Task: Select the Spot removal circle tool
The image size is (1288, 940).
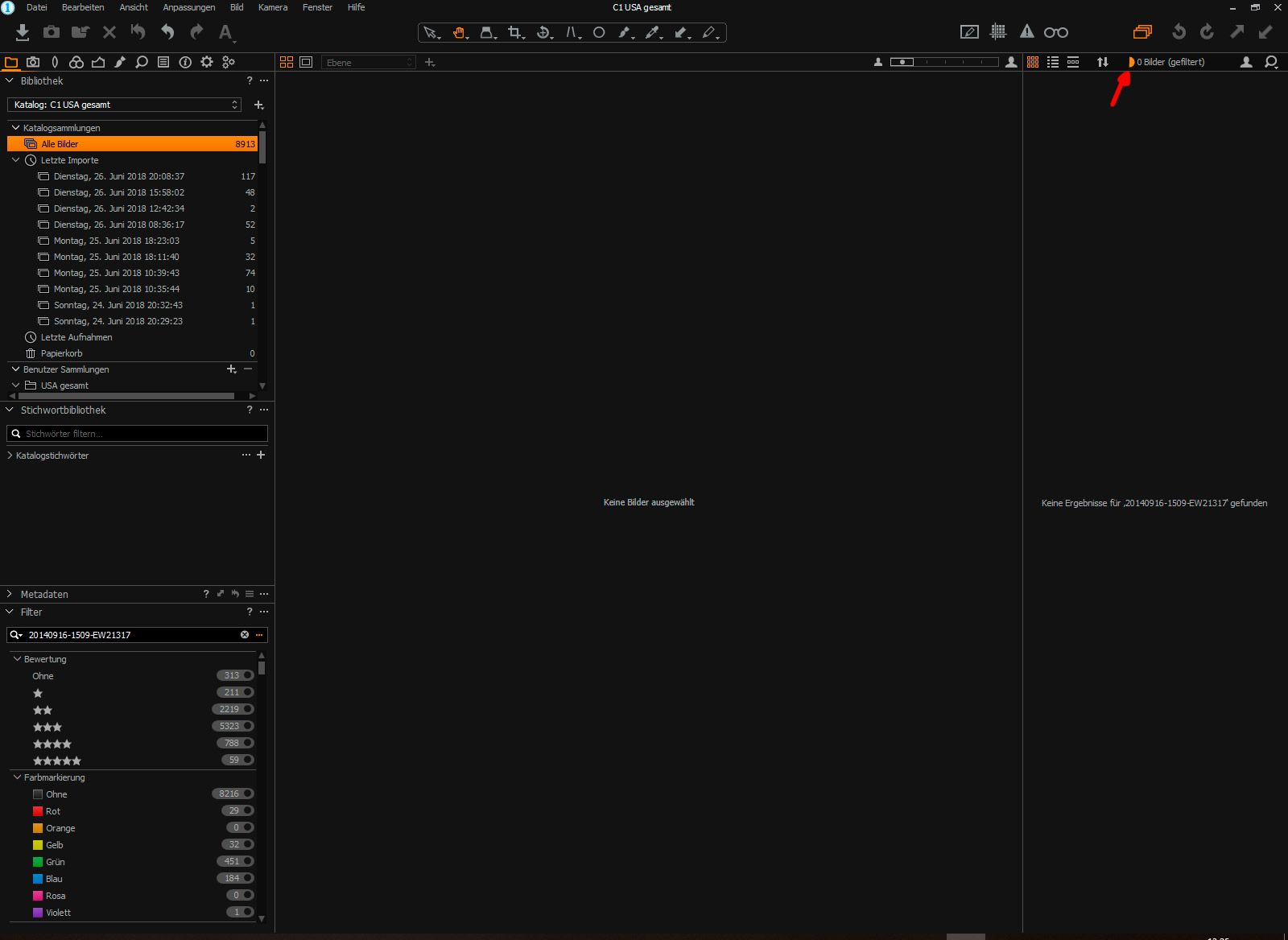Action: pyautogui.click(x=599, y=33)
